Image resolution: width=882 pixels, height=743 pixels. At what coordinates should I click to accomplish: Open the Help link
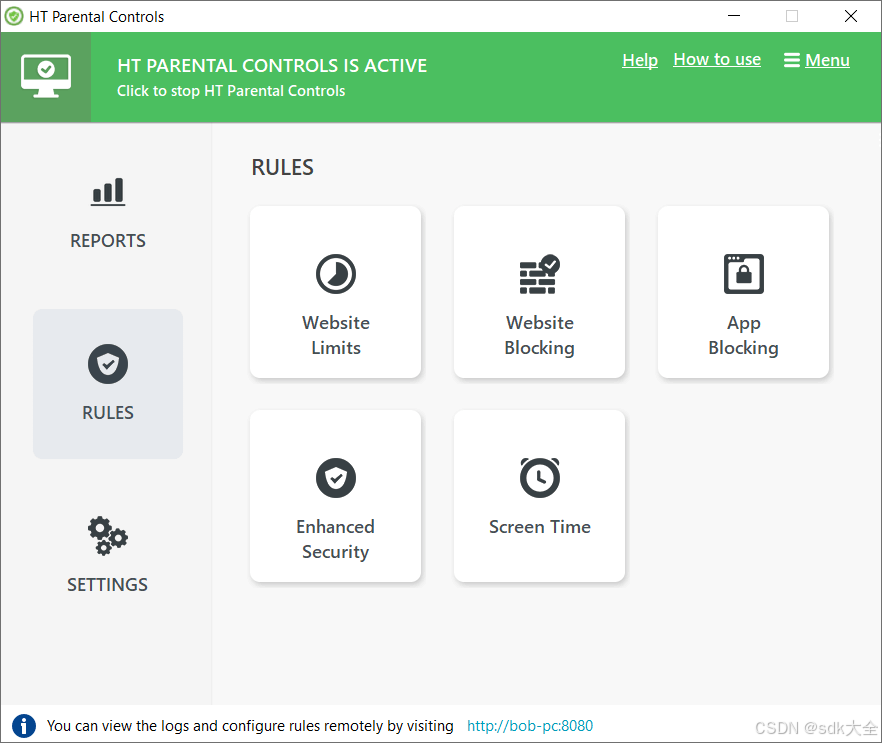pos(640,60)
